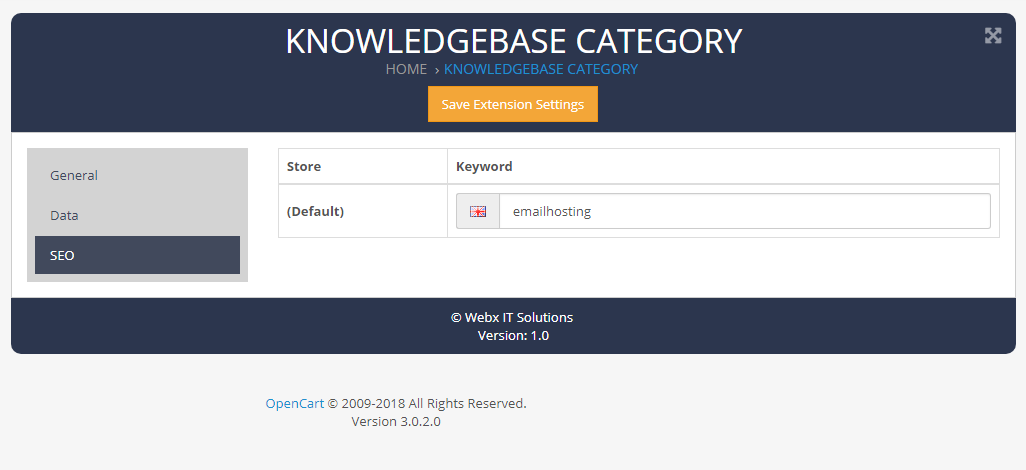The image size is (1026, 470).
Task: Select the (Default) store cell
Action: [363, 211]
